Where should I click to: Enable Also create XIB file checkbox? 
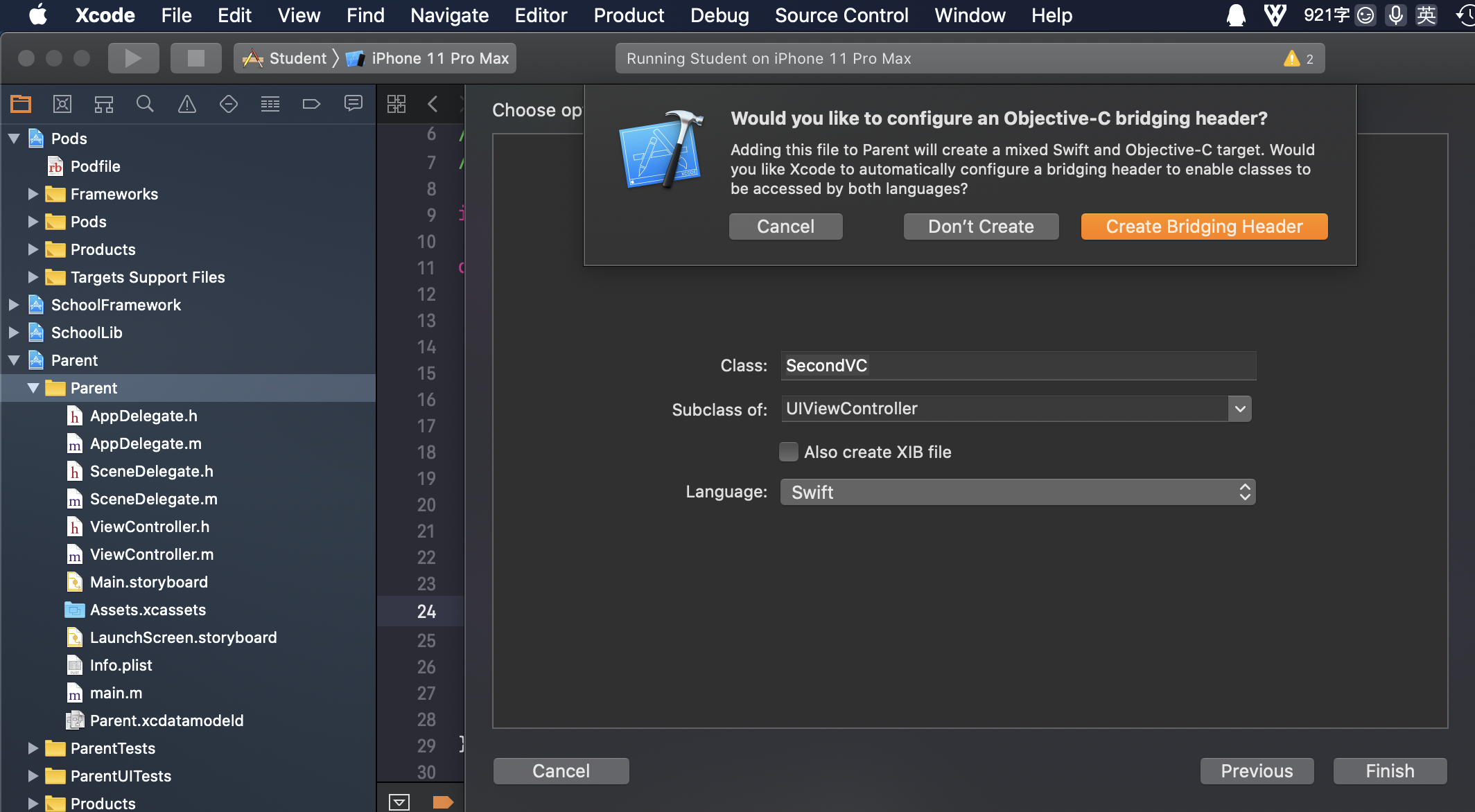788,452
